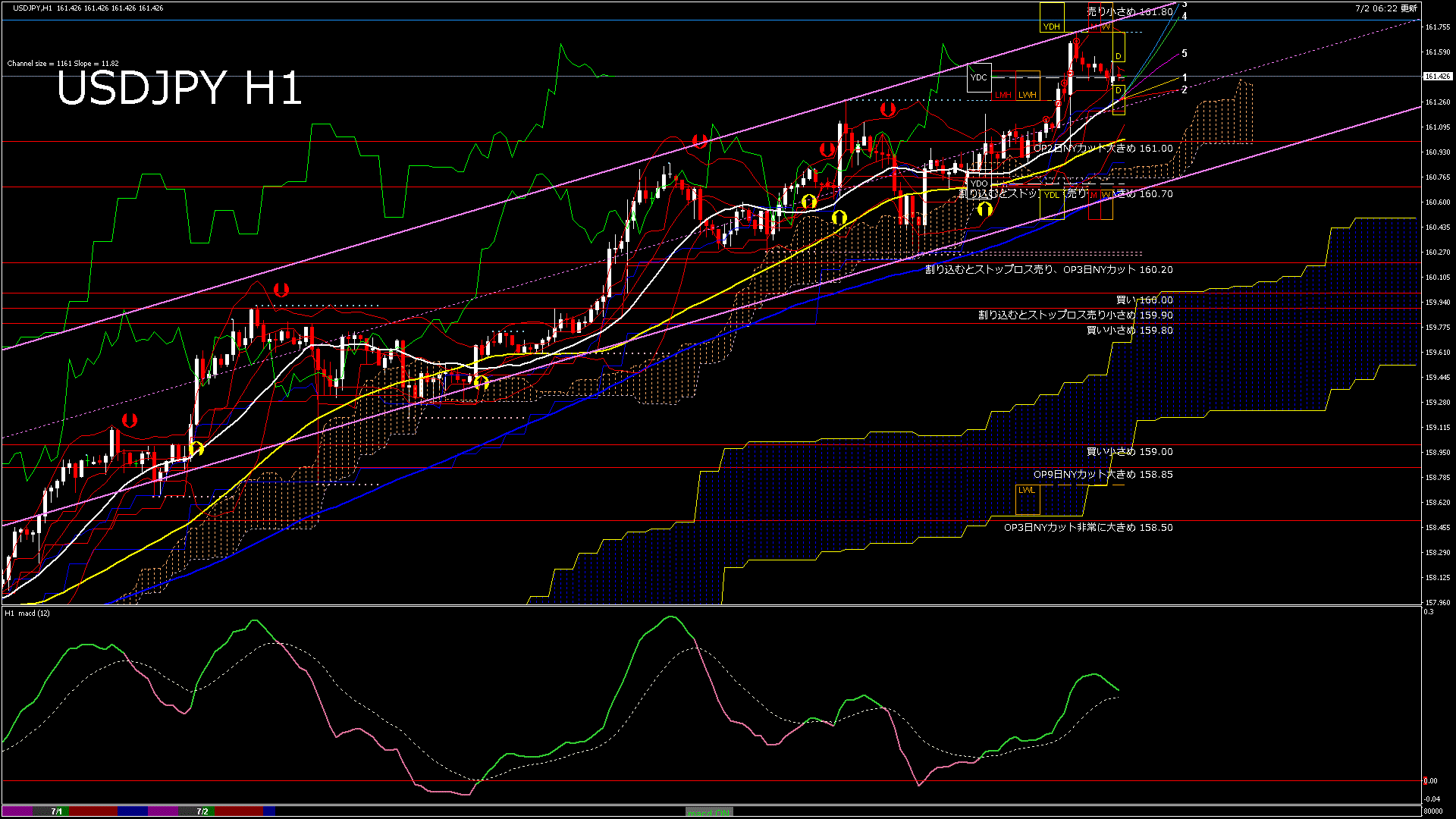The height and width of the screenshot is (819, 1456).
Task: Click the 158.950 price axis label
Action: pyautogui.click(x=1438, y=453)
